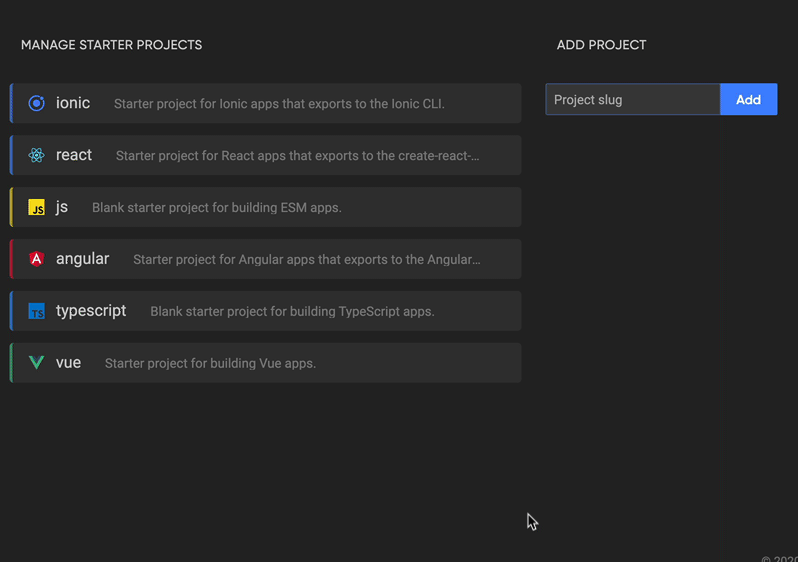
Task: Select the angular project name
Action: point(82,259)
